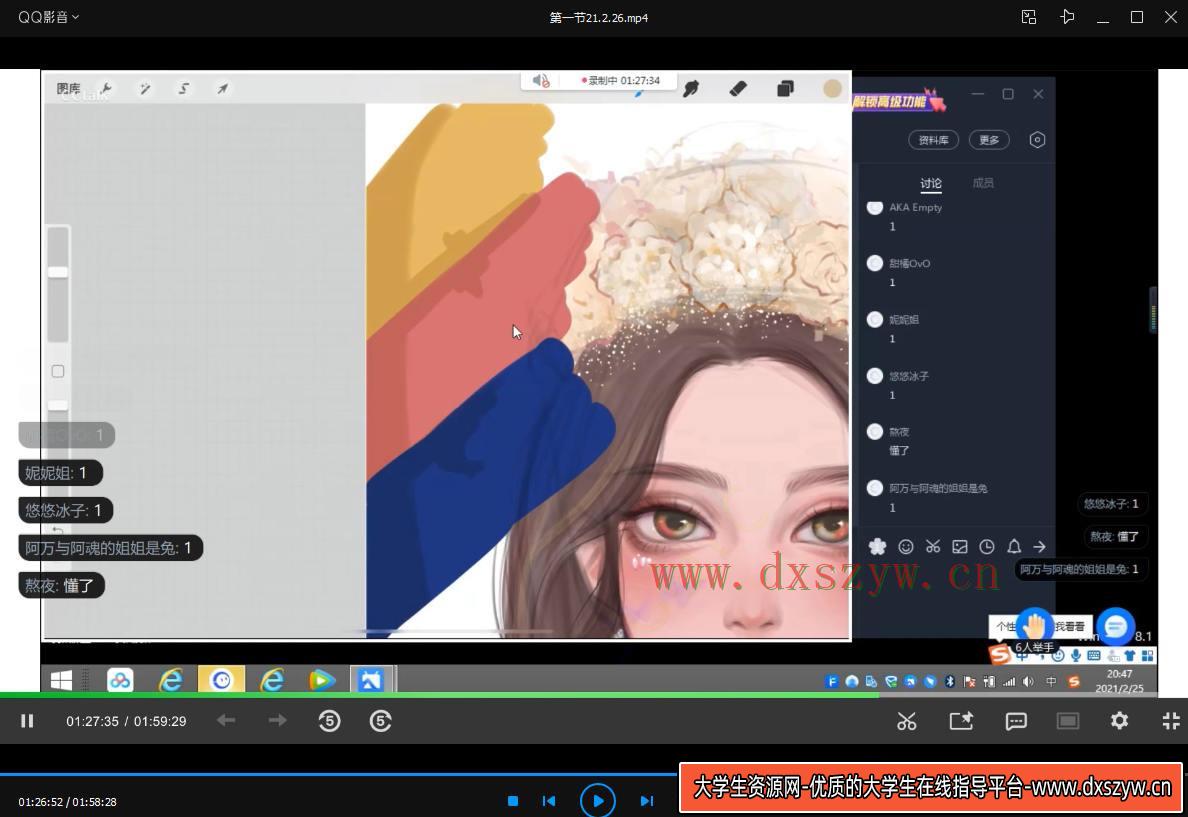This screenshot has height=817, width=1188.
Task: Switch to the 讨论 tab
Action: click(931, 183)
